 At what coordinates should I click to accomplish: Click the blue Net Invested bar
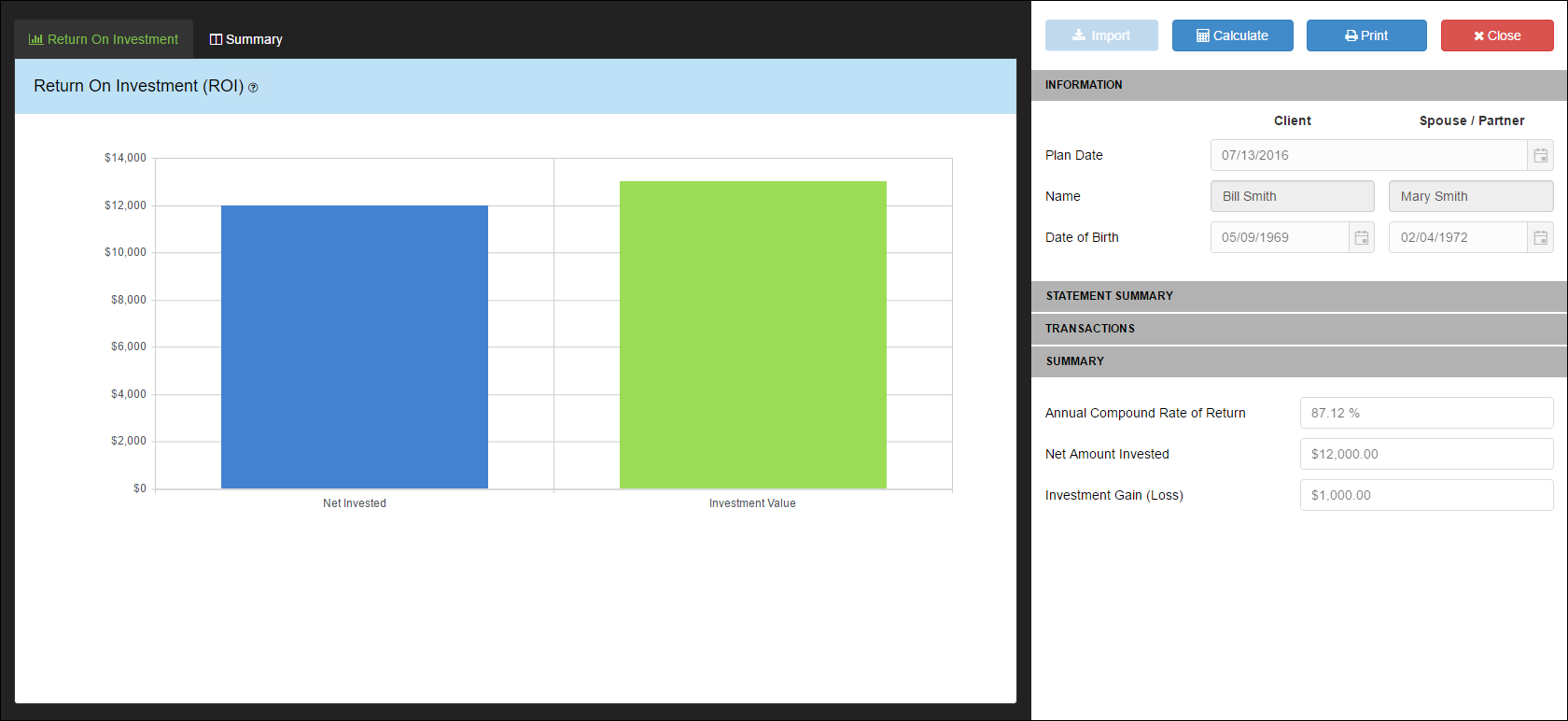[x=355, y=346]
